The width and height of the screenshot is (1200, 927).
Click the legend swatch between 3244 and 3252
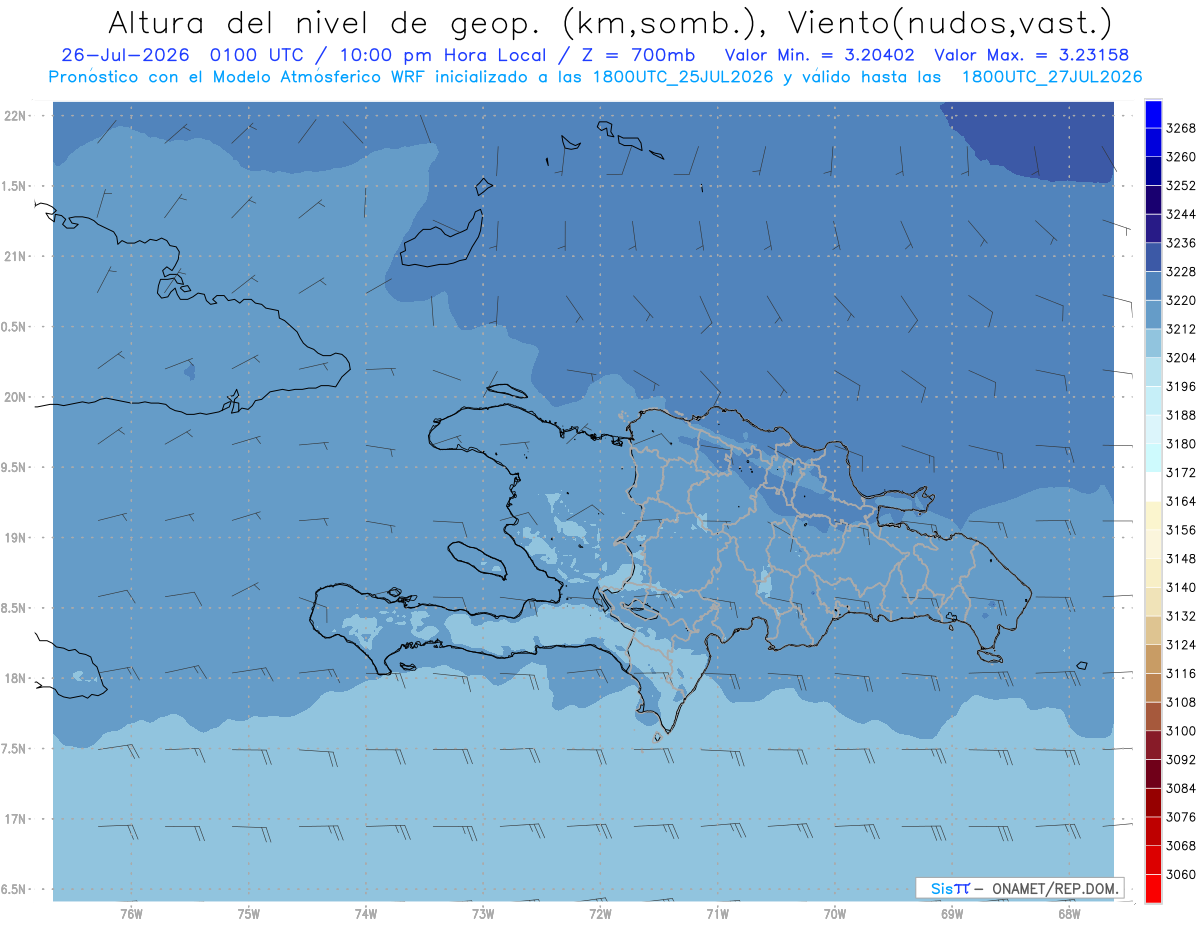[1153, 200]
